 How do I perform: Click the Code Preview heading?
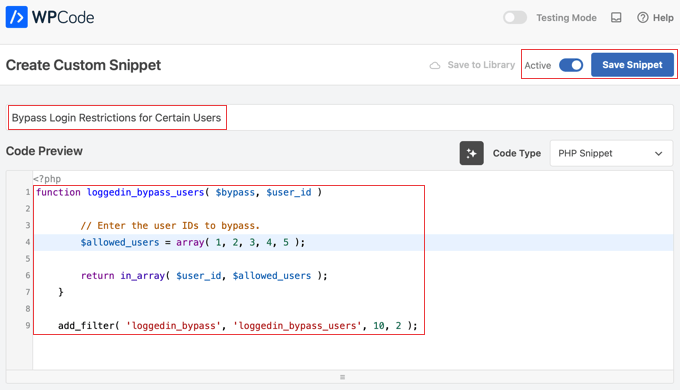click(44, 151)
